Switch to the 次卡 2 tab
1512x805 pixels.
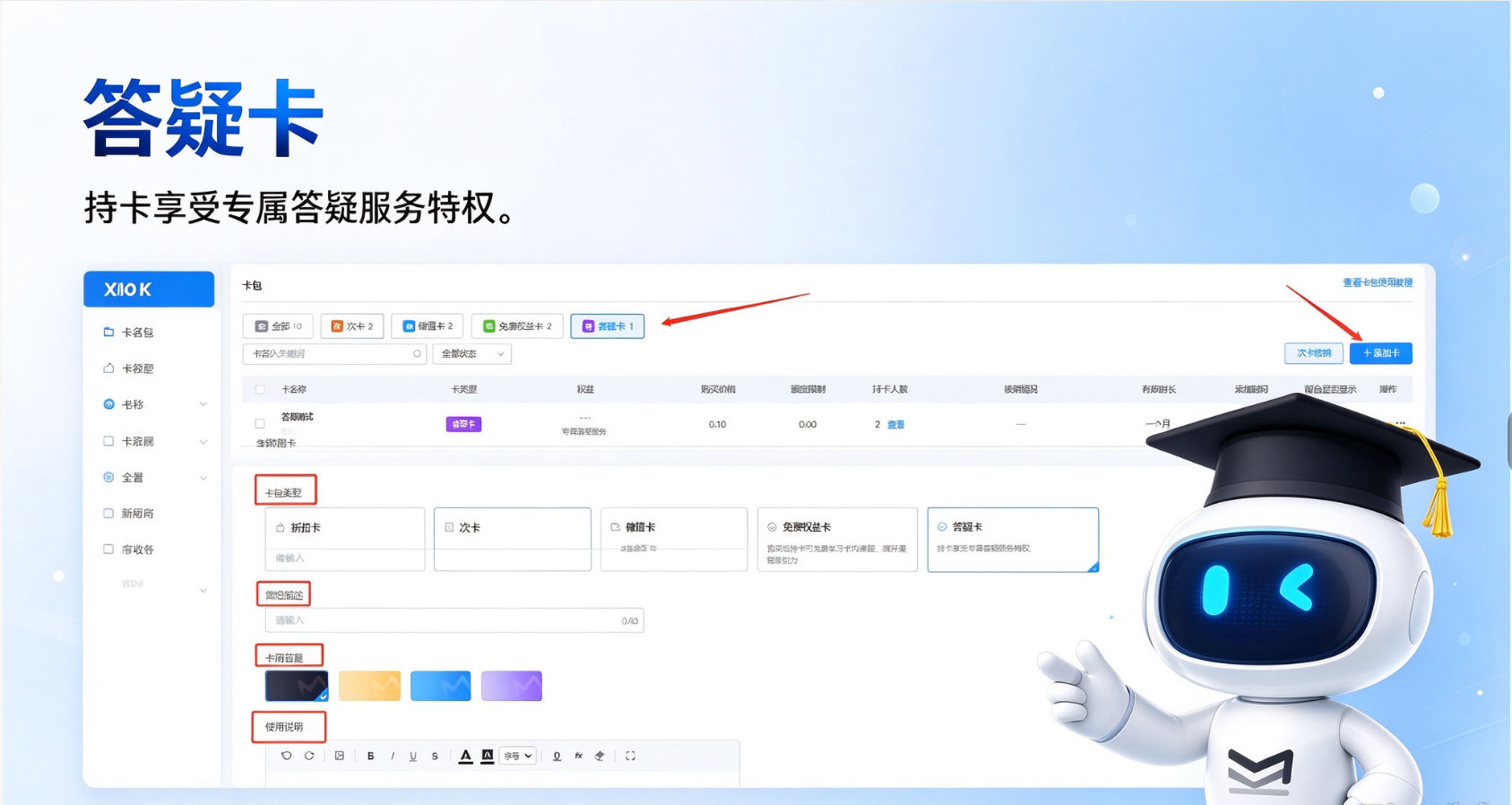click(352, 326)
